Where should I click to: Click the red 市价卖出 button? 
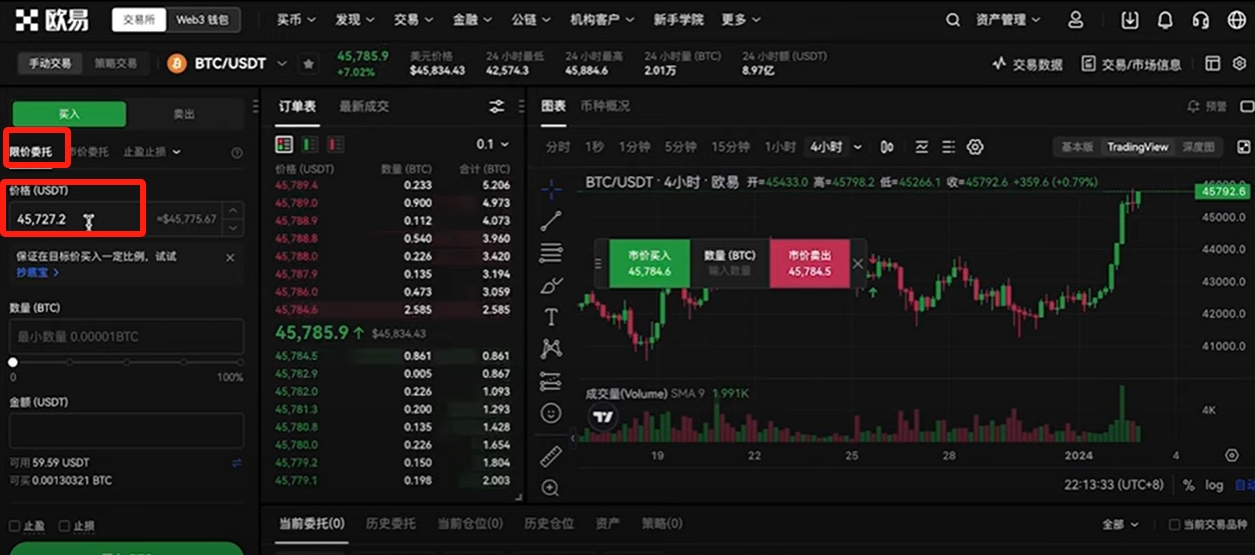point(808,263)
